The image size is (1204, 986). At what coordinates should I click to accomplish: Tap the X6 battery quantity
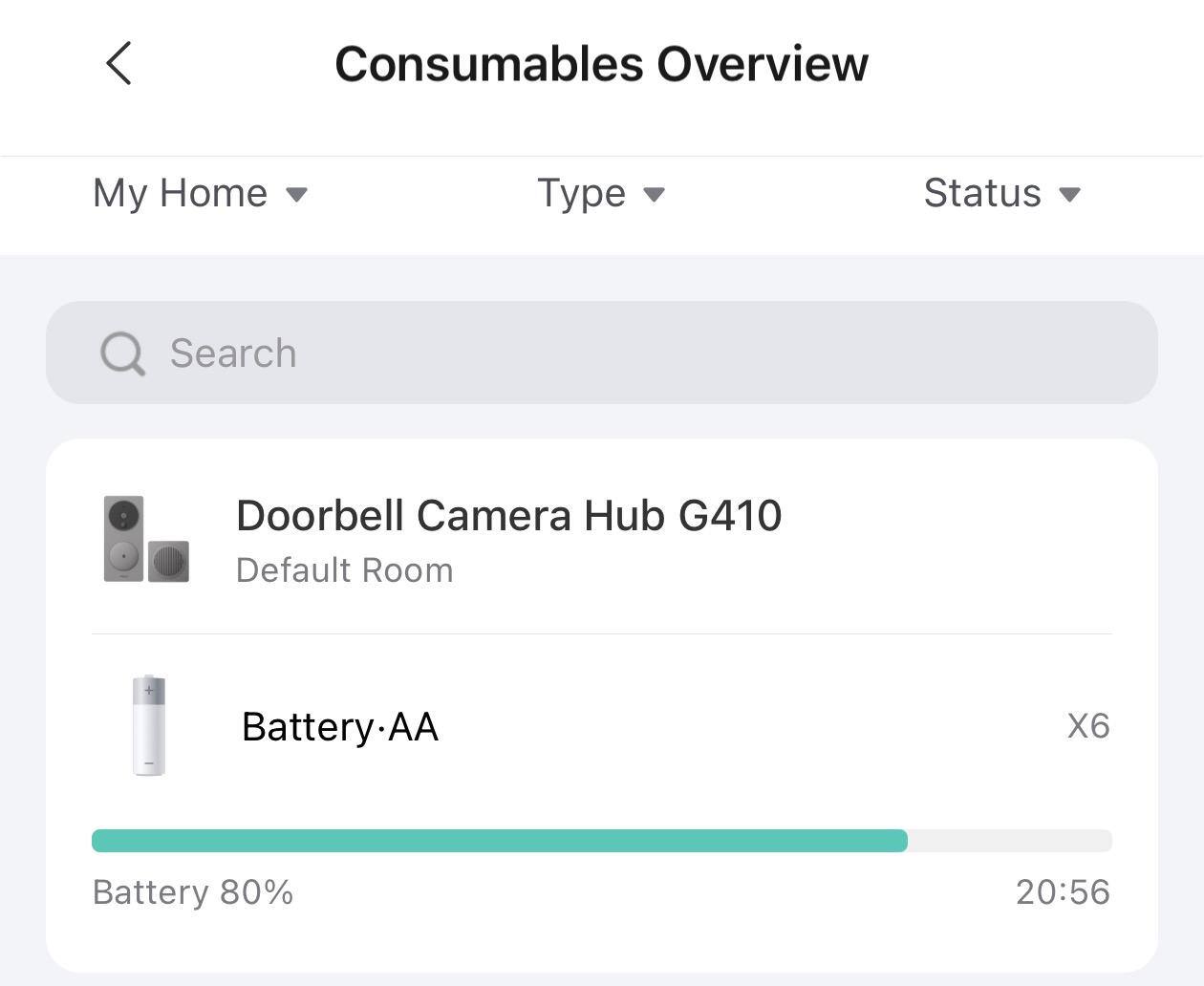1088,726
